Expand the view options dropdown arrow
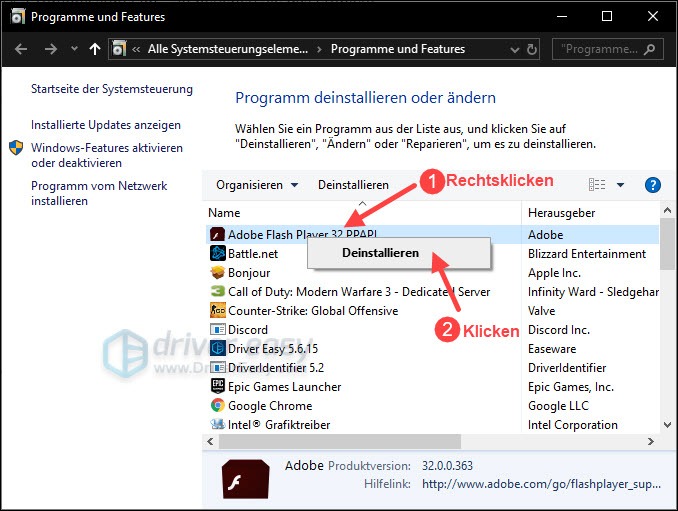 click(620, 185)
